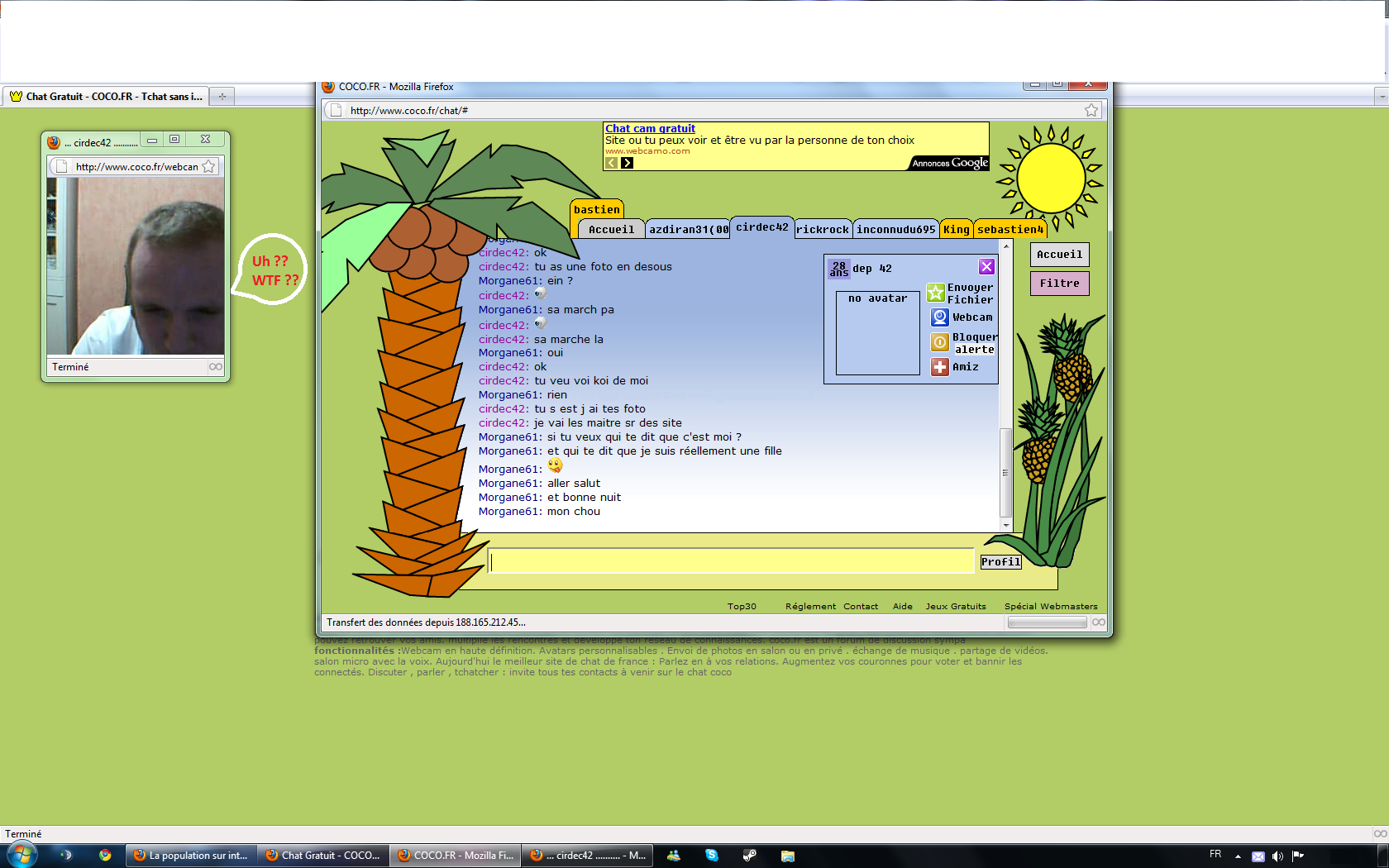This screenshot has width=1389, height=868.
Task: Click the next ad arrow in the banner
Action: point(628,163)
